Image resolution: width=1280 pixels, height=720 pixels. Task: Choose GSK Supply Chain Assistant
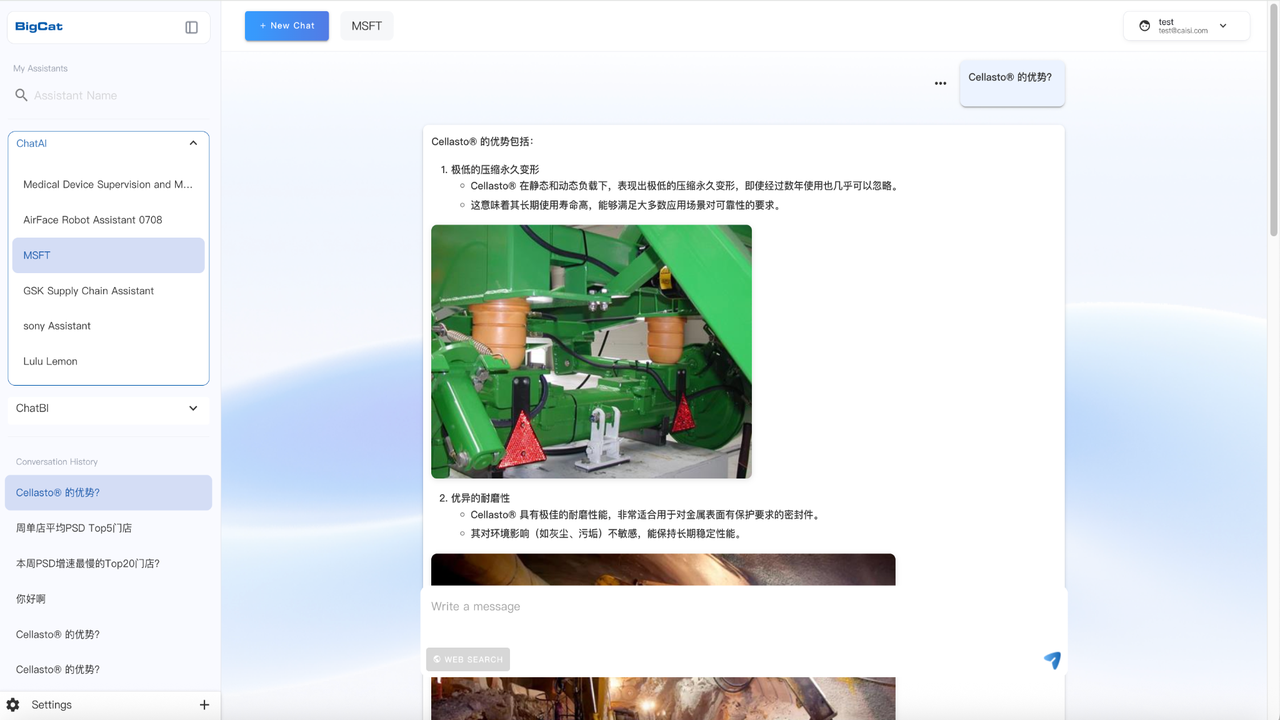pos(108,291)
